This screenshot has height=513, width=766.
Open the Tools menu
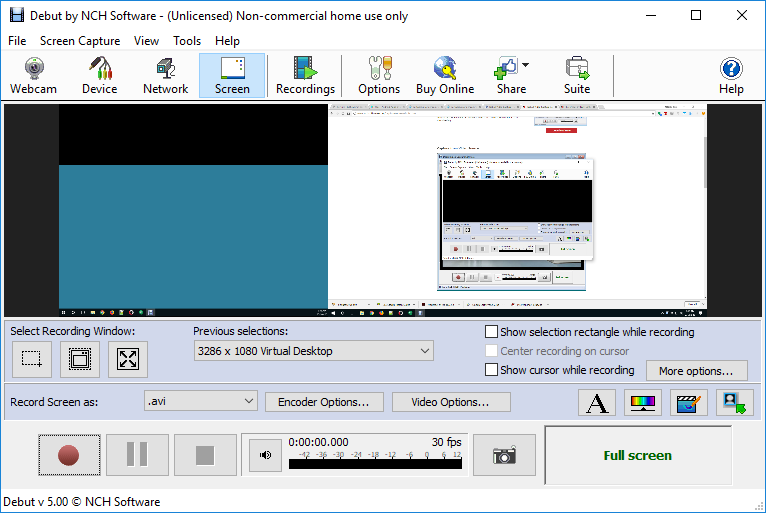[187, 41]
